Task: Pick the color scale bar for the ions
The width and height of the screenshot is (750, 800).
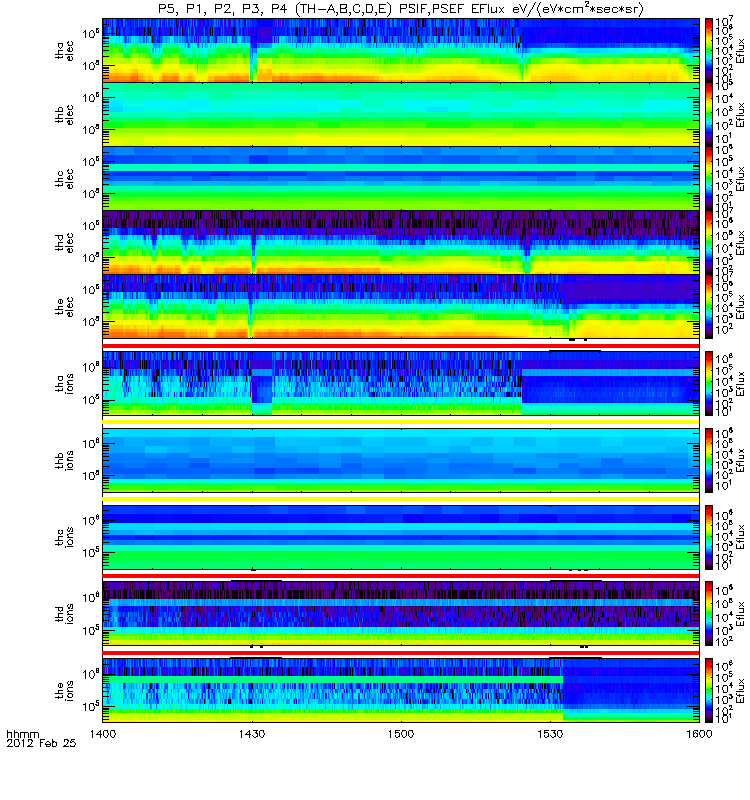Action: click(x=709, y=690)
